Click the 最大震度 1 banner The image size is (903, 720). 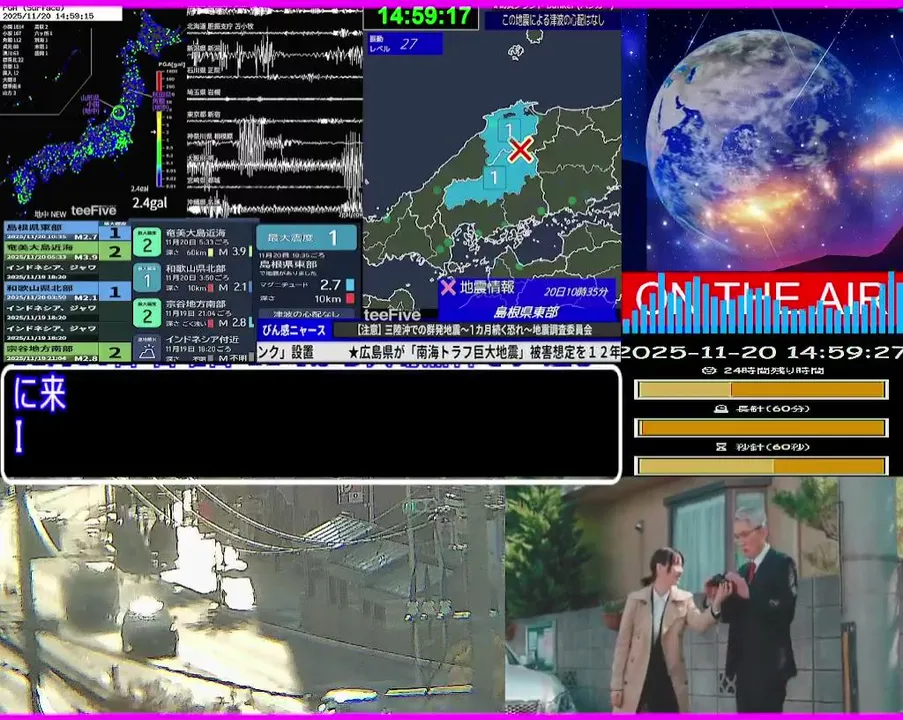[x=306, y=237]
